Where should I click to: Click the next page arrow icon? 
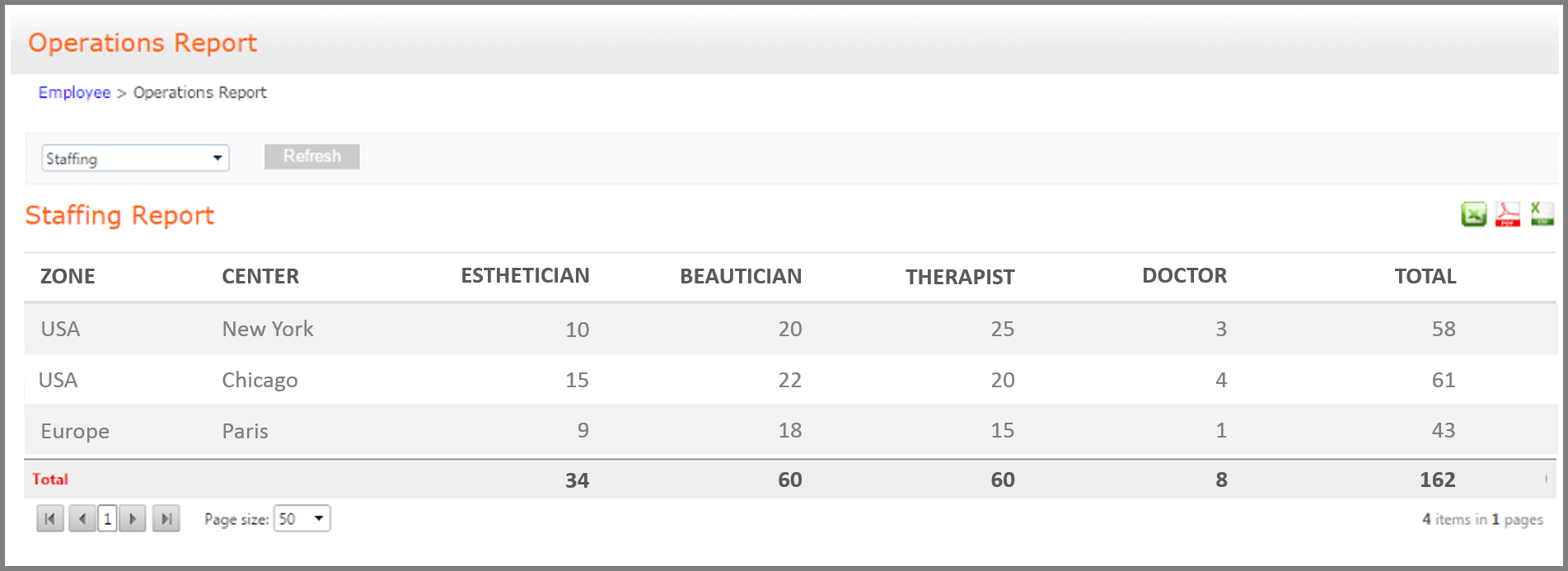[133, 518]
